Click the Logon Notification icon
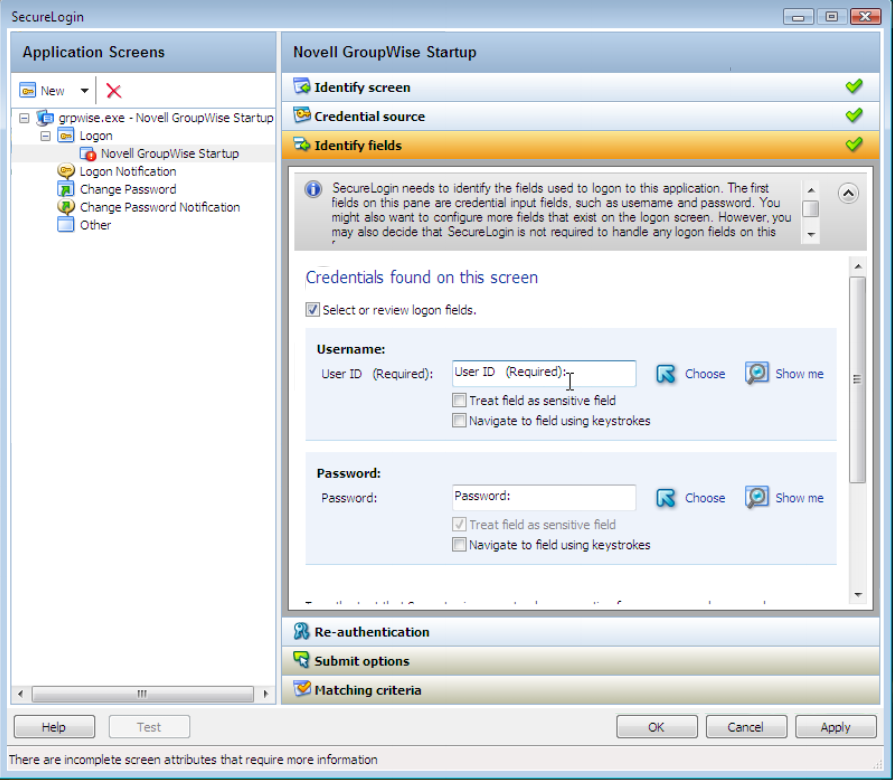 click(66, 171)
